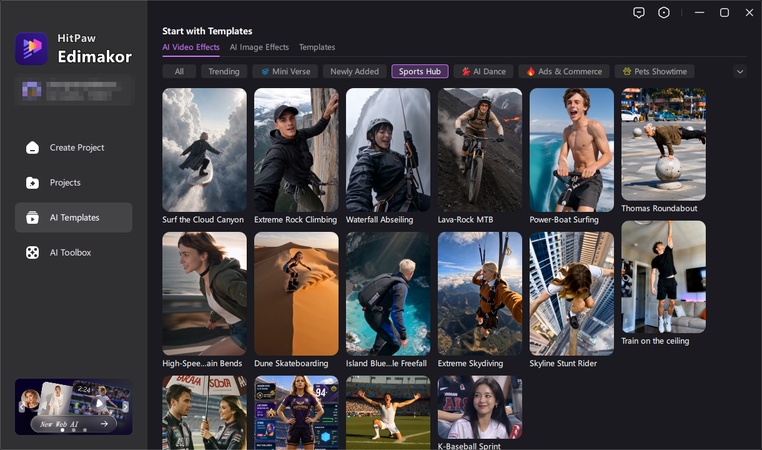The height and width of the screenshot is (450, 762).
Task: Open the Dune Skateboarding template
Action: (296, 294)
